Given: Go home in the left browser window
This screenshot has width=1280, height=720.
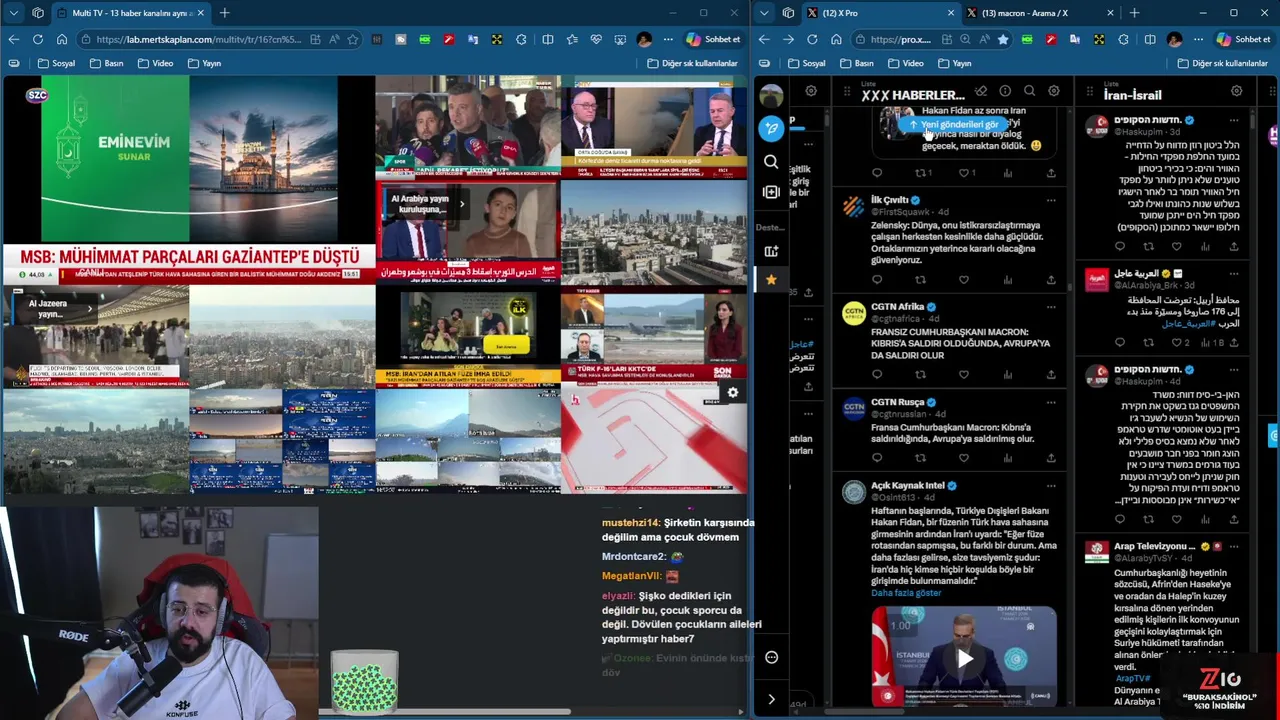Looking at the screenshot, I should pos(62,39).
